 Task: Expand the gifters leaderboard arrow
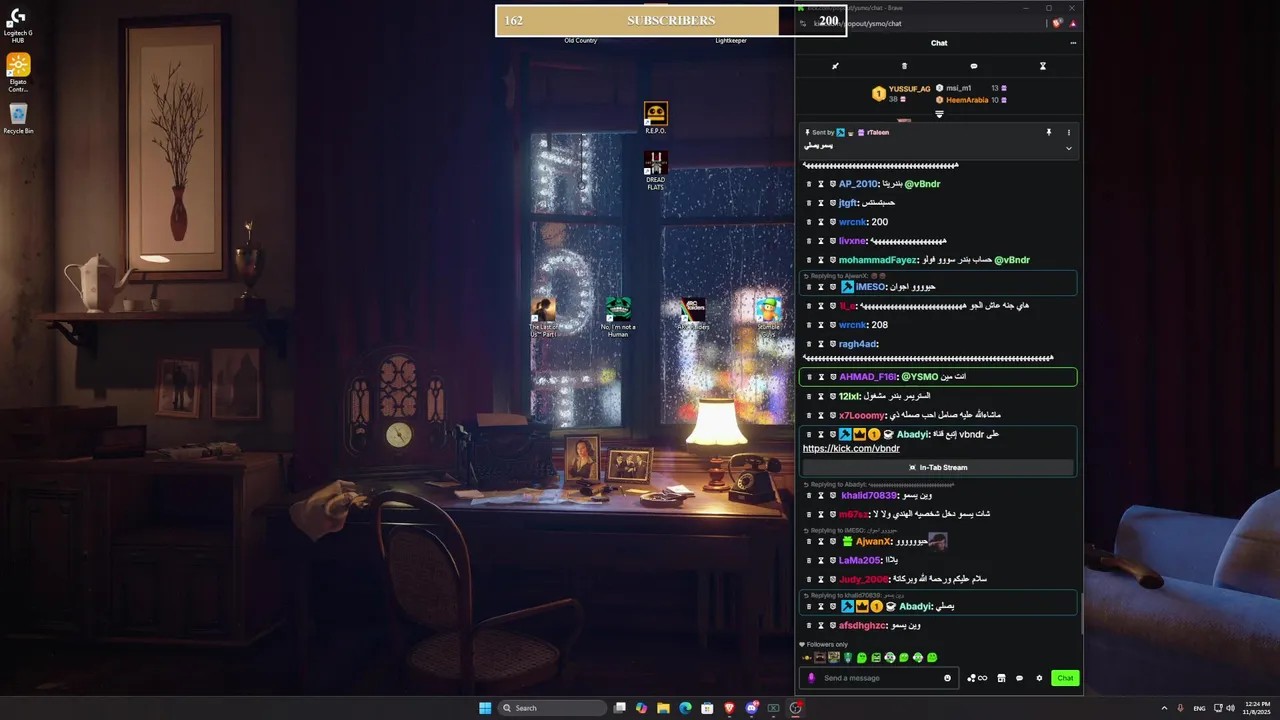click(x=939, y=114)
